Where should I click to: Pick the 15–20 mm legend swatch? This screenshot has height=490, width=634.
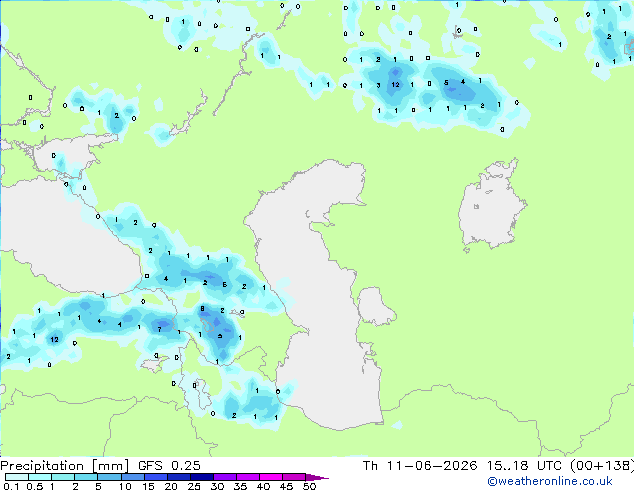156,477
